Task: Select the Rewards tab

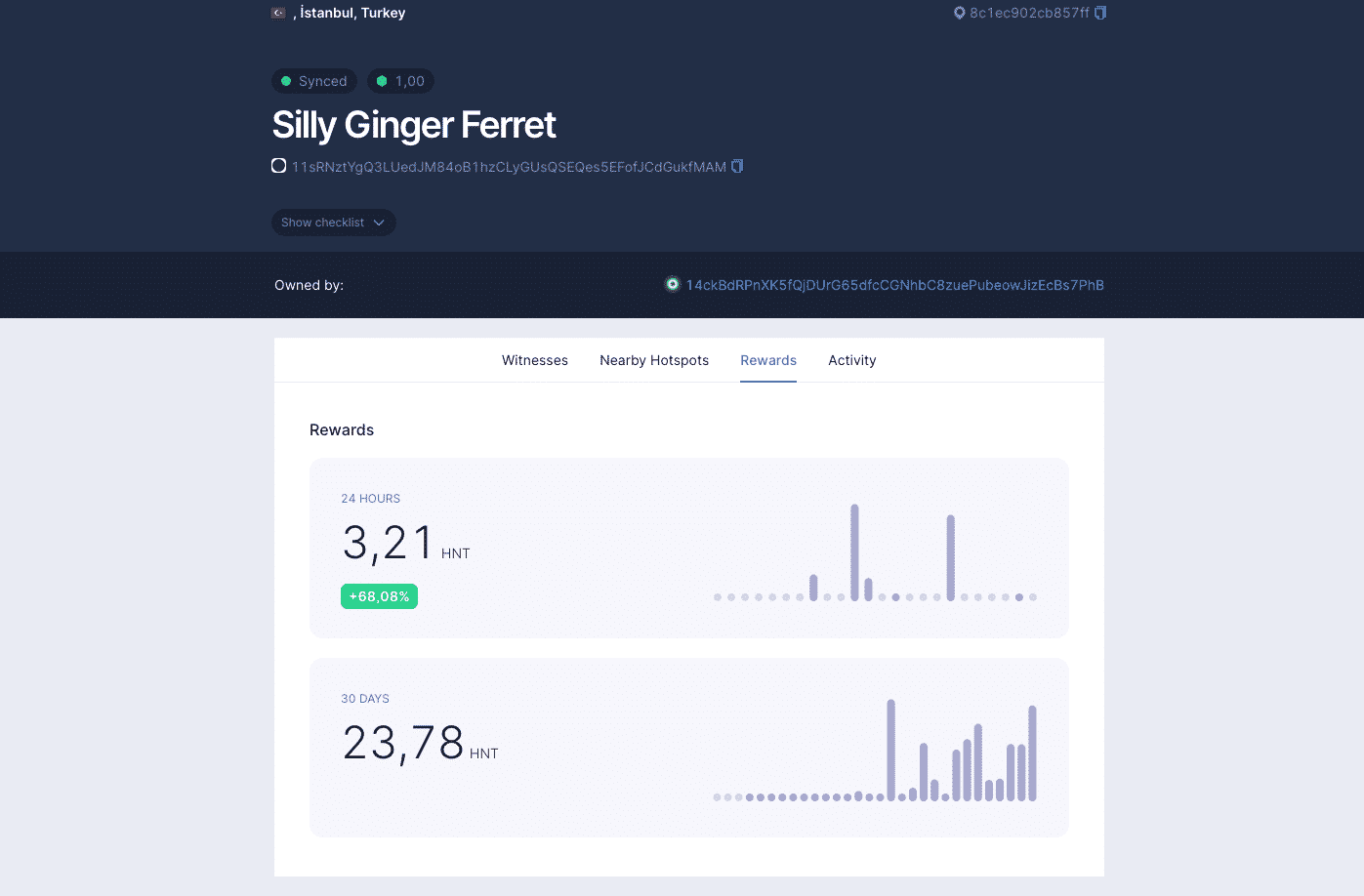Action: point(768,360)
